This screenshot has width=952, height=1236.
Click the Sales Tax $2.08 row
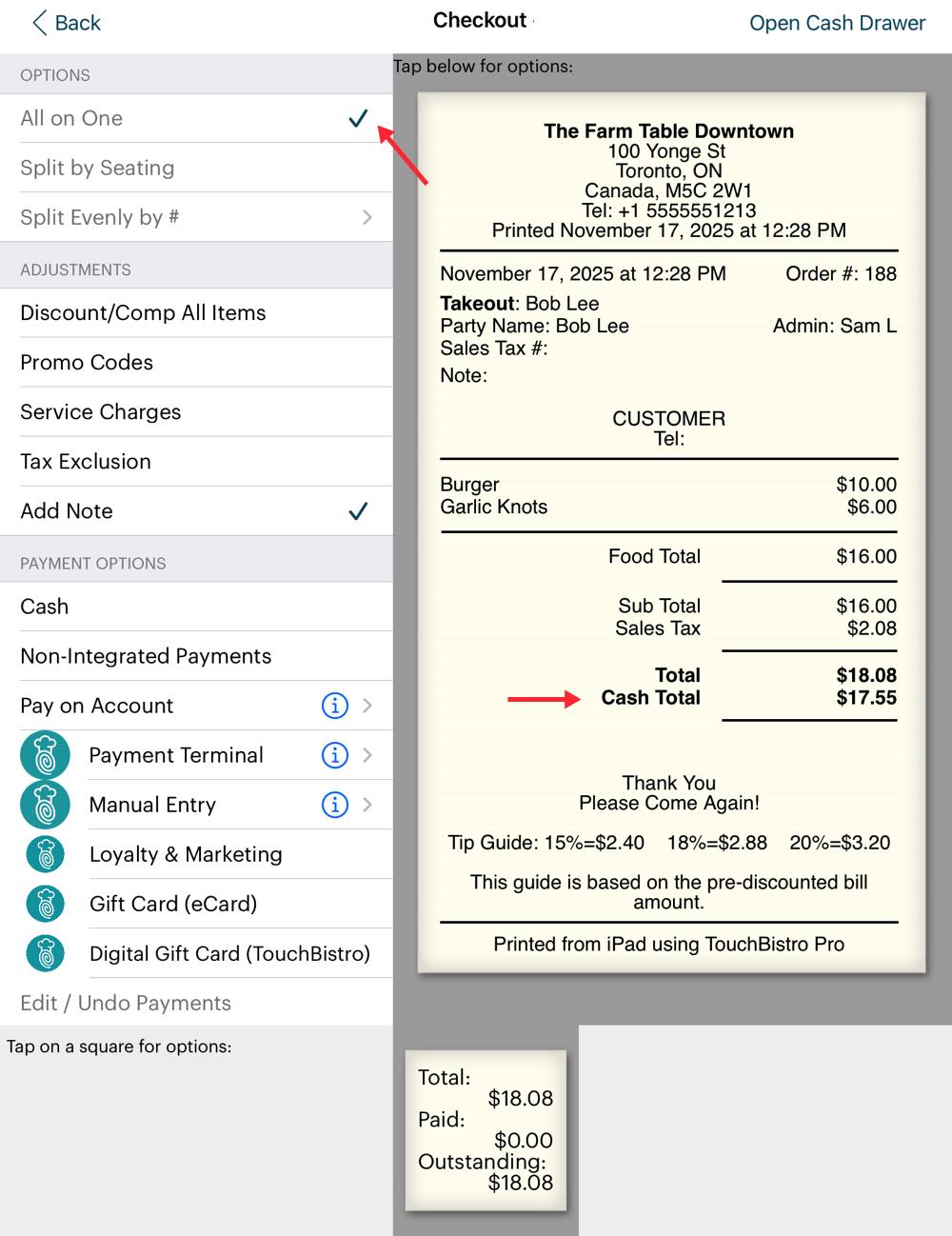(756, 628)
